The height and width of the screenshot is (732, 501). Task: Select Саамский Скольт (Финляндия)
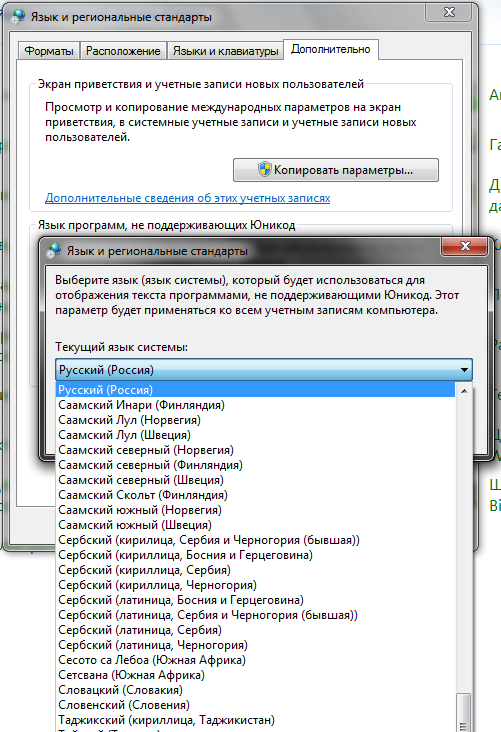point(255,495)
